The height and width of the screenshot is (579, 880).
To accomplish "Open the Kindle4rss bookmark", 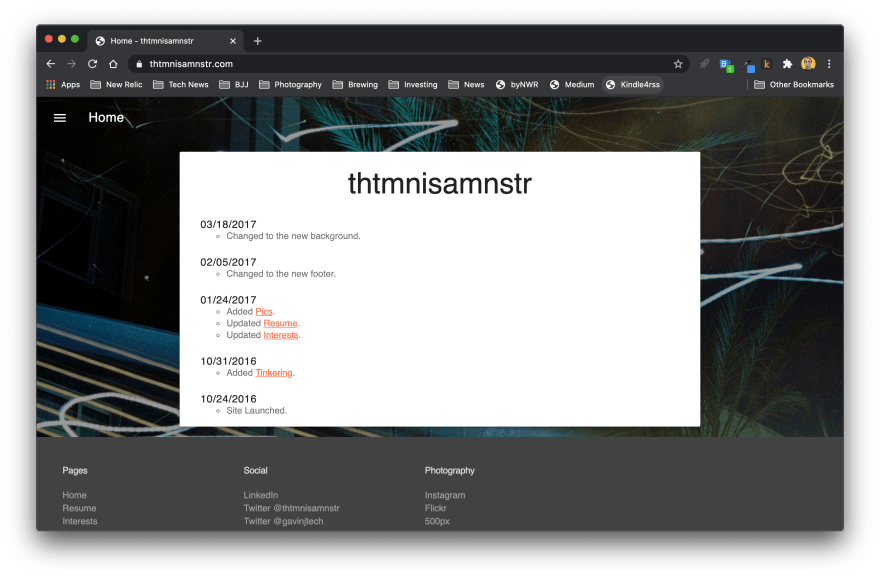I will click(x=633, y=85).
